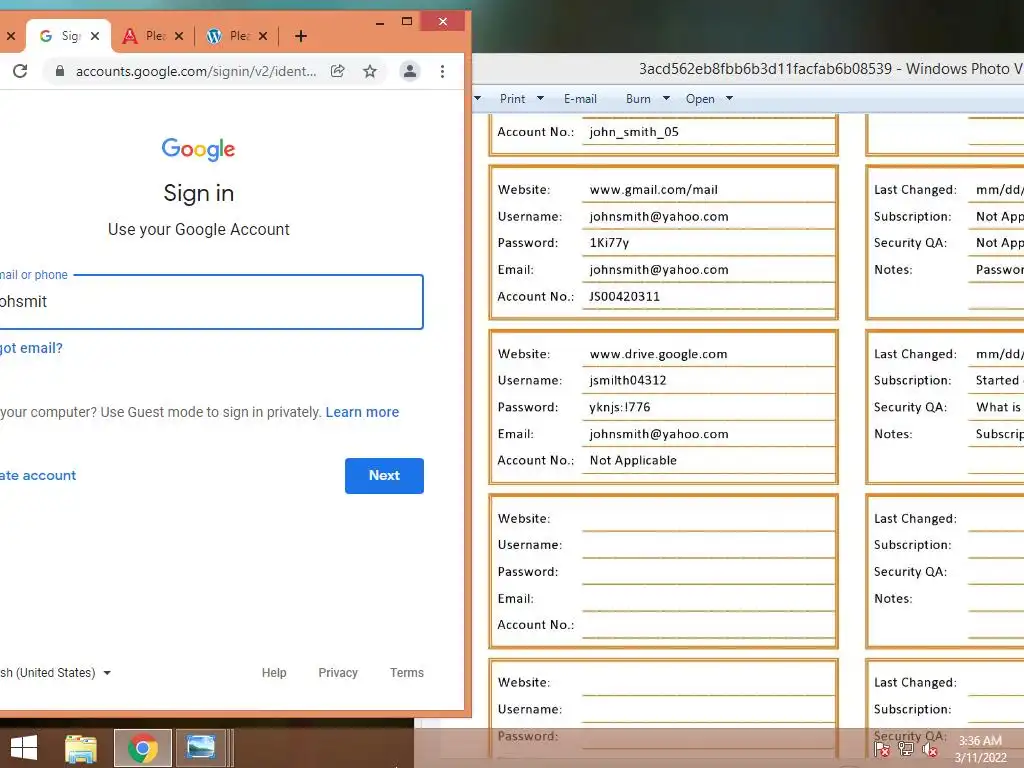Open a new Chrome tab
The width and height of the screenshot is (1024, 768).
[x=300, y=36]
